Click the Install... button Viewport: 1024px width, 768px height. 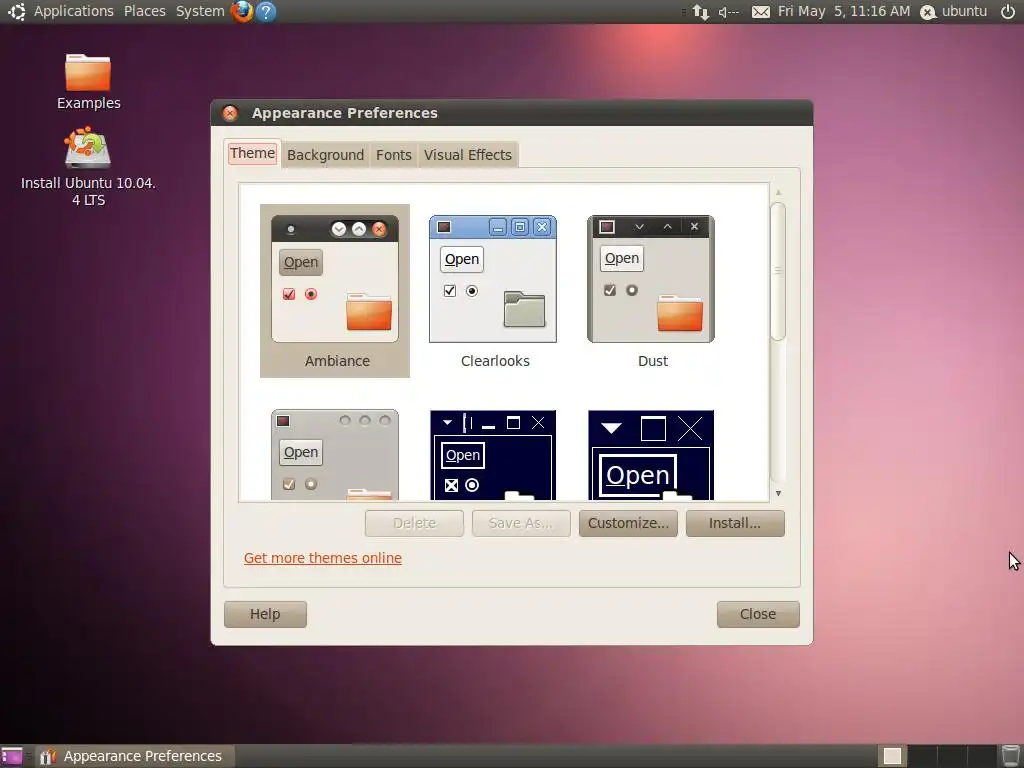735,523
